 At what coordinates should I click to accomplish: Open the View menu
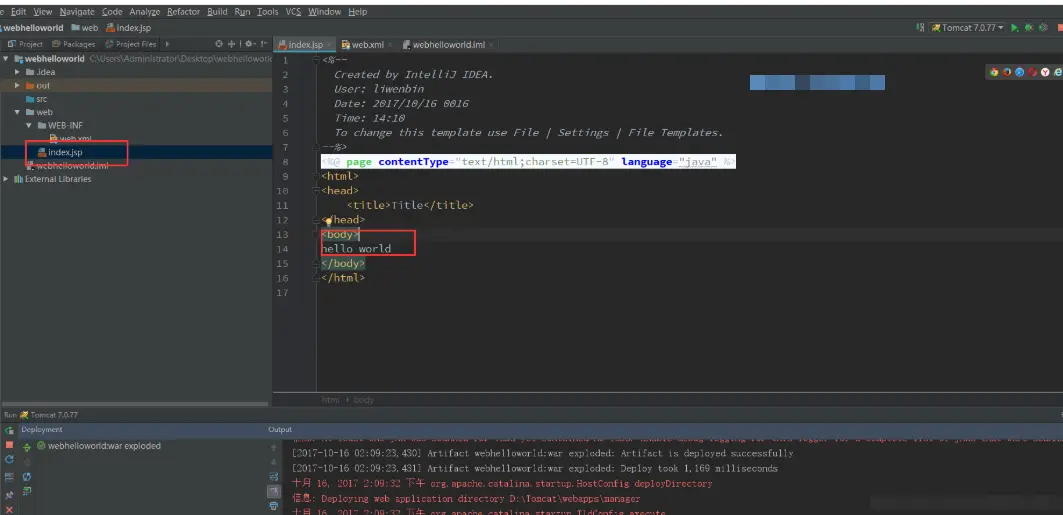[42, 12]
